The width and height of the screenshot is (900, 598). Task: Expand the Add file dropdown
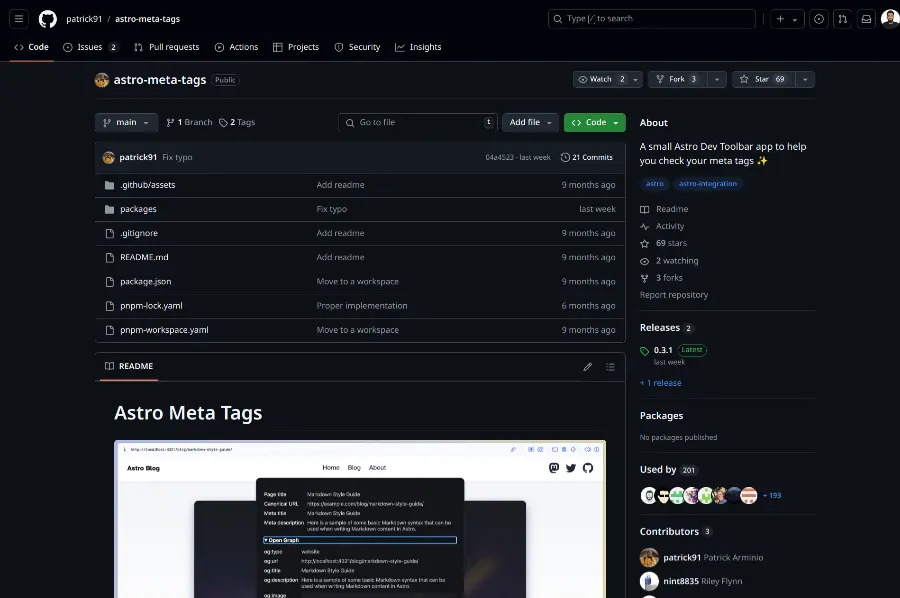click(x=530, y=122)
